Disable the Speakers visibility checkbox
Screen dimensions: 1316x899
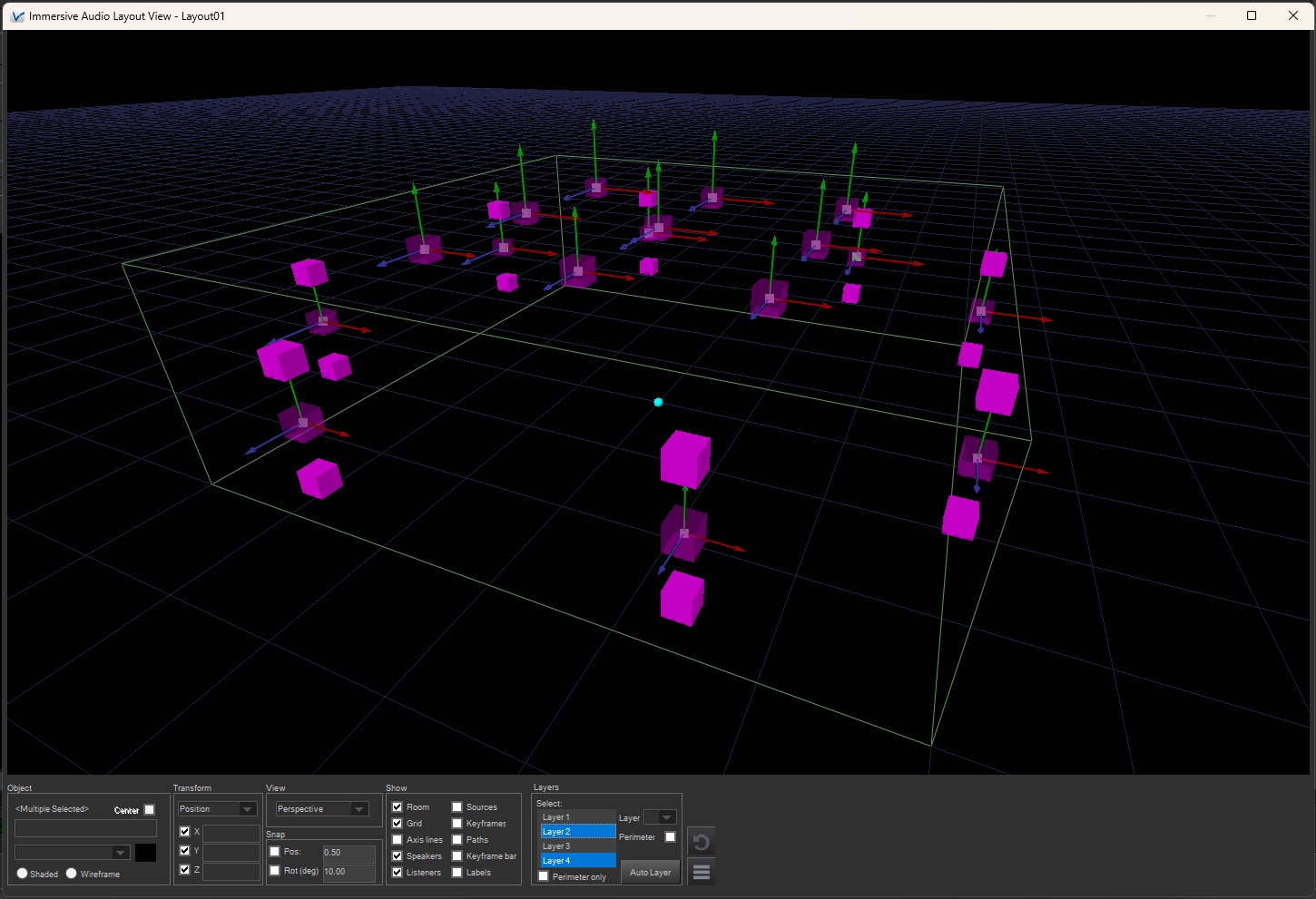397,856
